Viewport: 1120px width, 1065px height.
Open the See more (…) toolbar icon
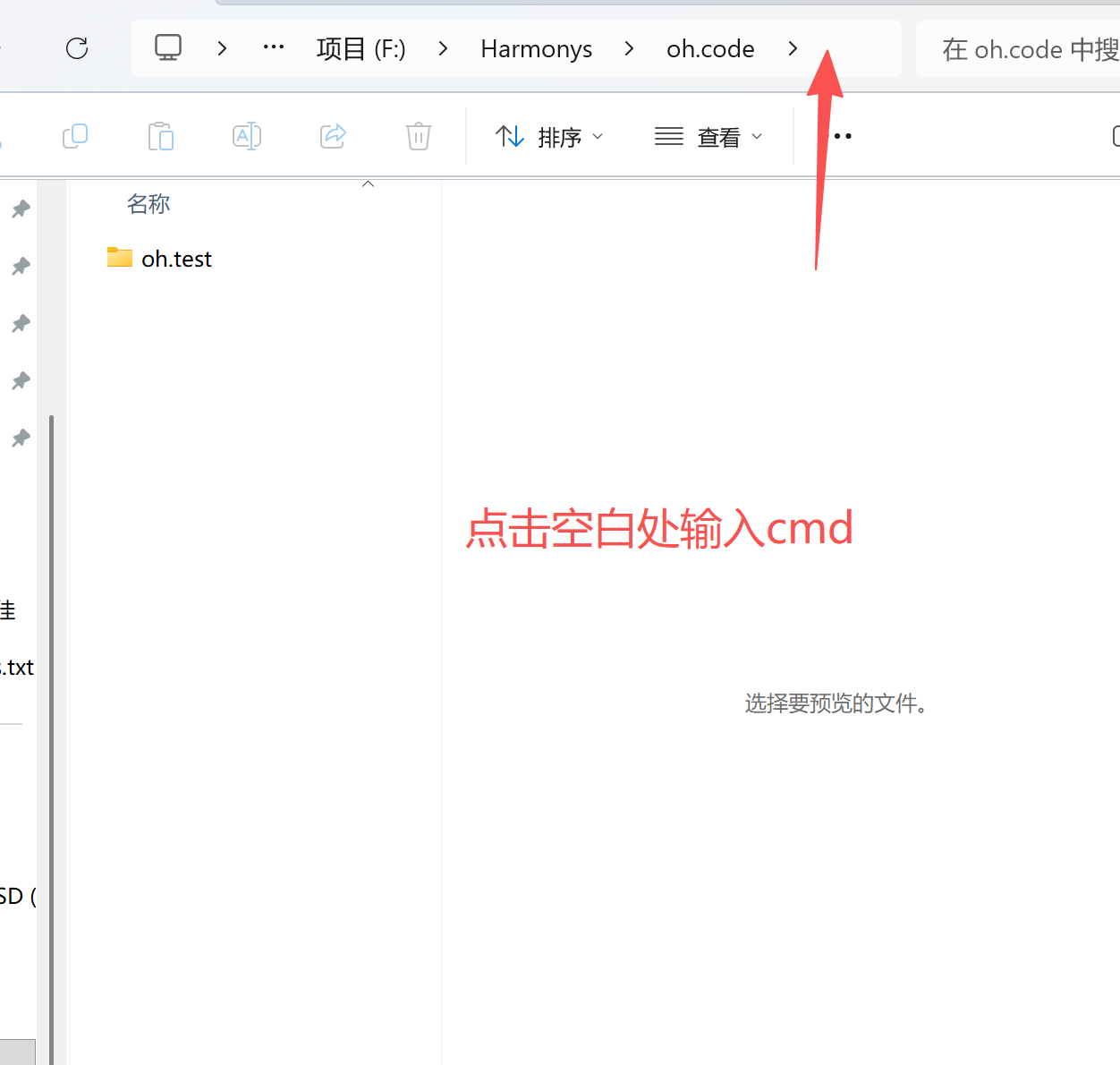click(x=841, y=136)
